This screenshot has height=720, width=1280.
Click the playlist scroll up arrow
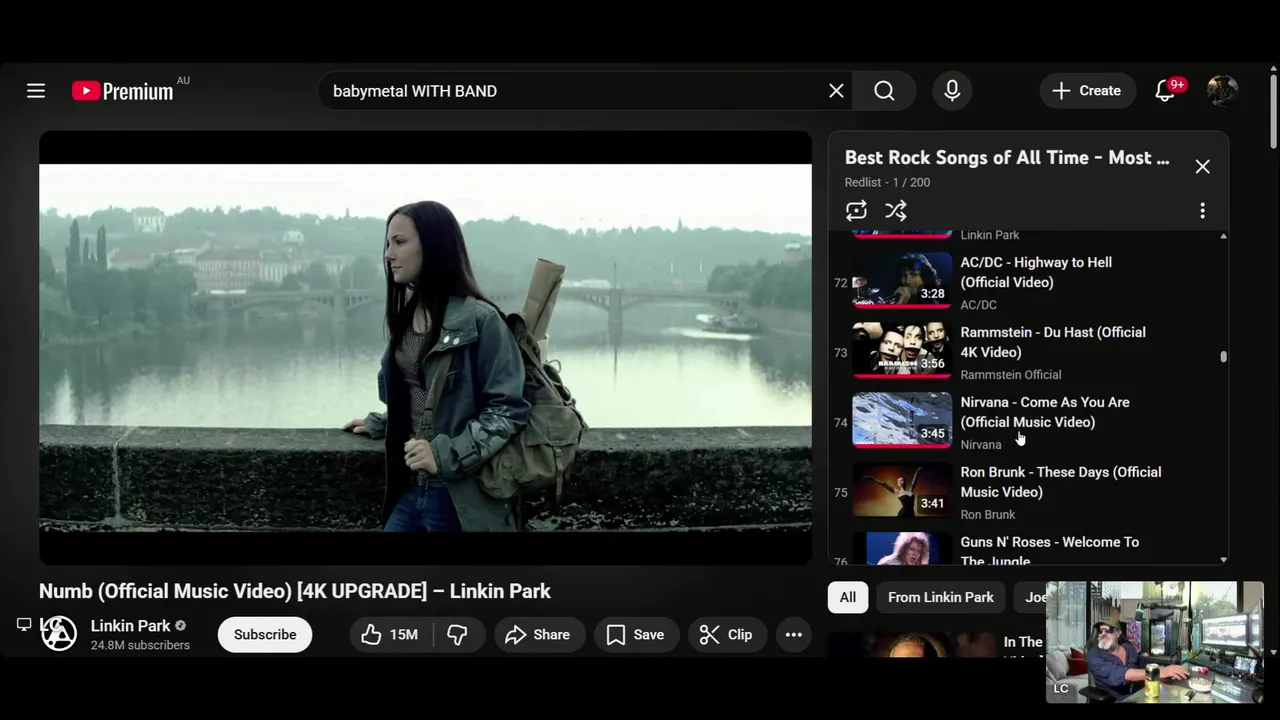(1223, 236)
